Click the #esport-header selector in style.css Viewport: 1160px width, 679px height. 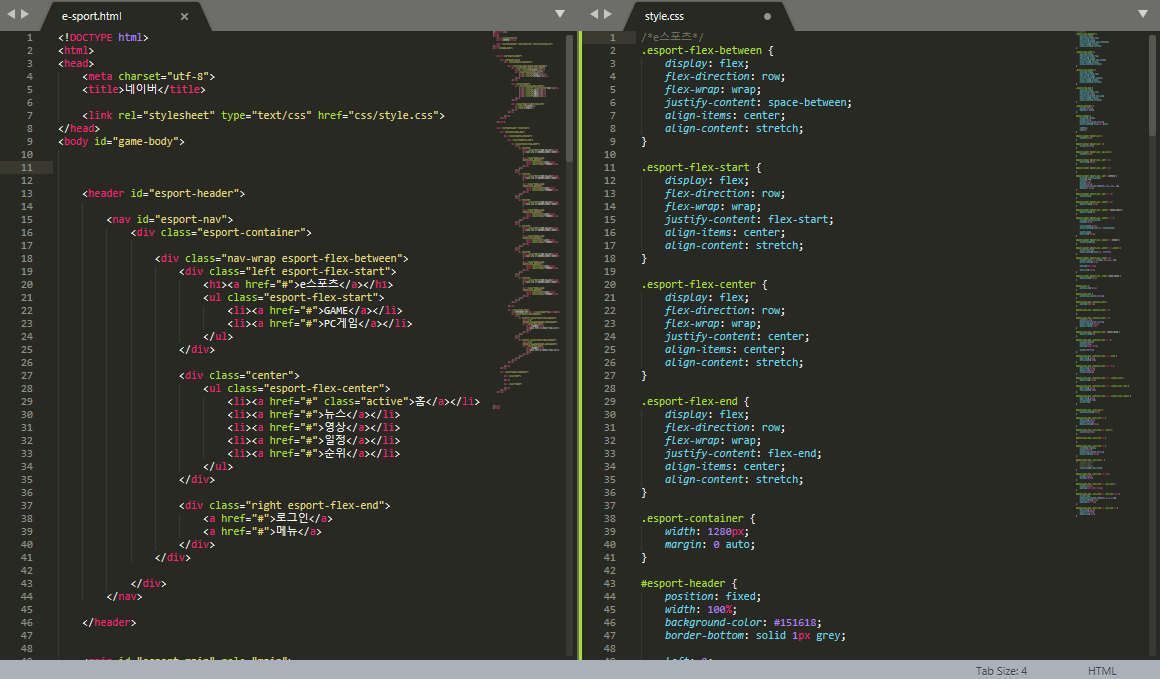[x=683, y=584]
